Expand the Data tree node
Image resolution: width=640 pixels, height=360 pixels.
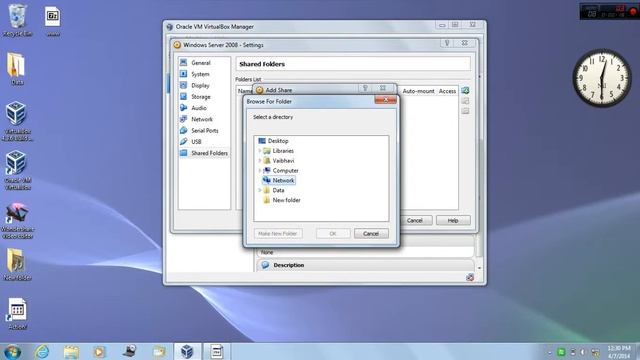pyautogui.click(x=260, y=190)
